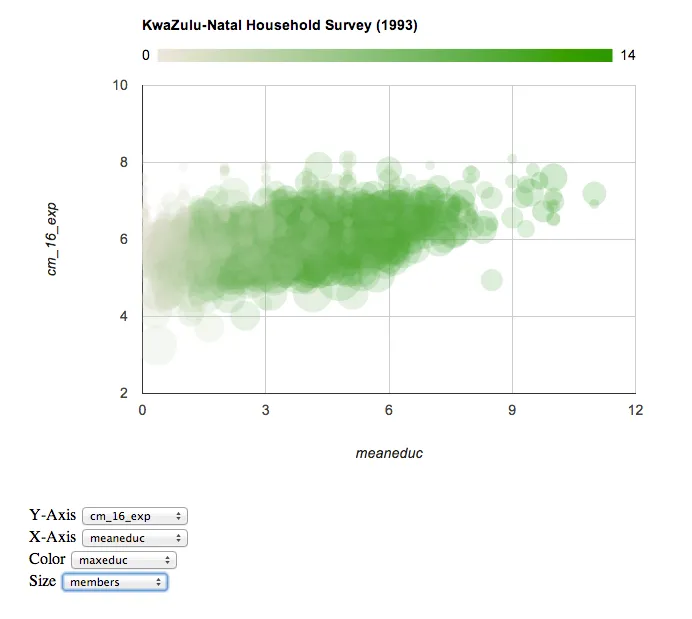
Task: Select the rightmost bubble near meaneduc 11
Action: [x=595, y=194]
